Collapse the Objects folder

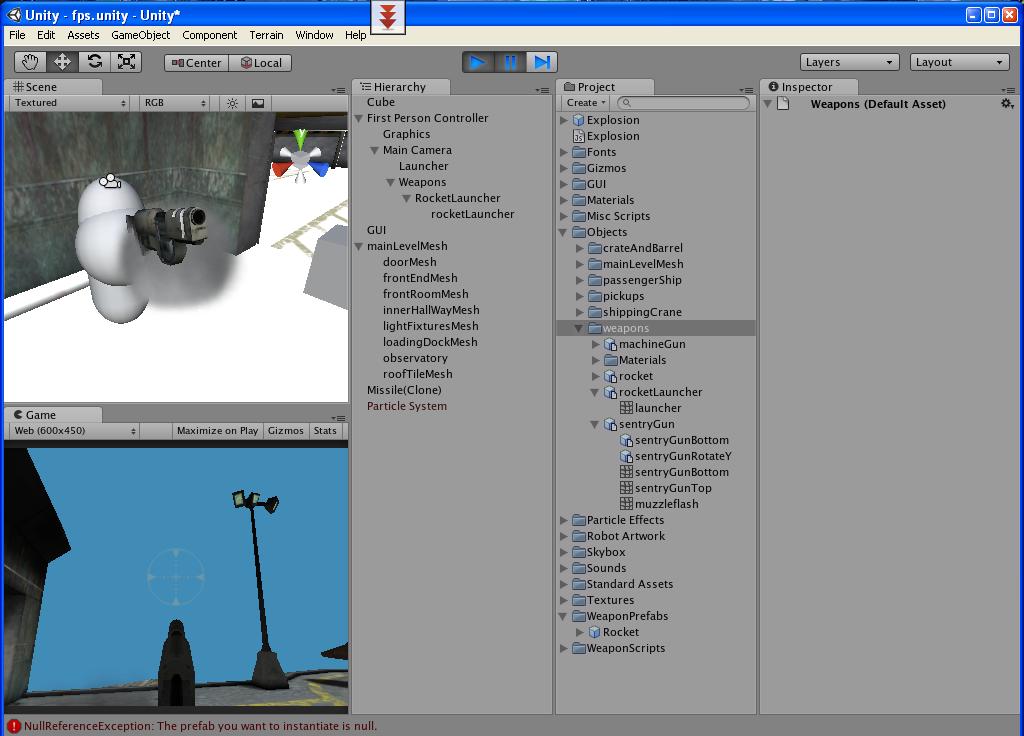tap(563, 232)
